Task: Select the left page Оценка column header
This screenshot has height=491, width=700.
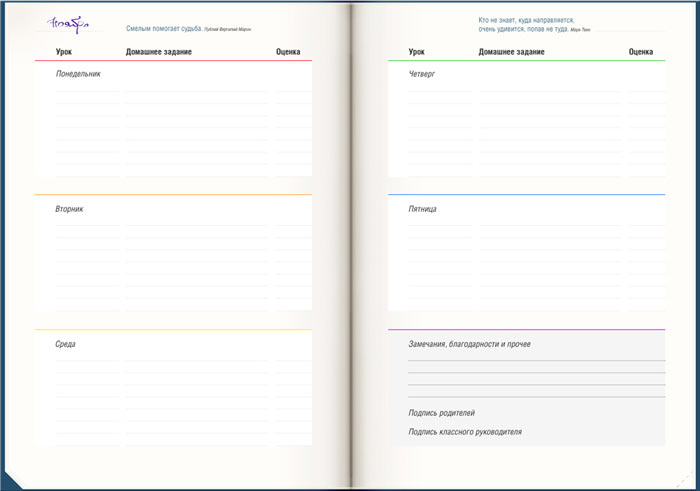Action: (288, 52)
